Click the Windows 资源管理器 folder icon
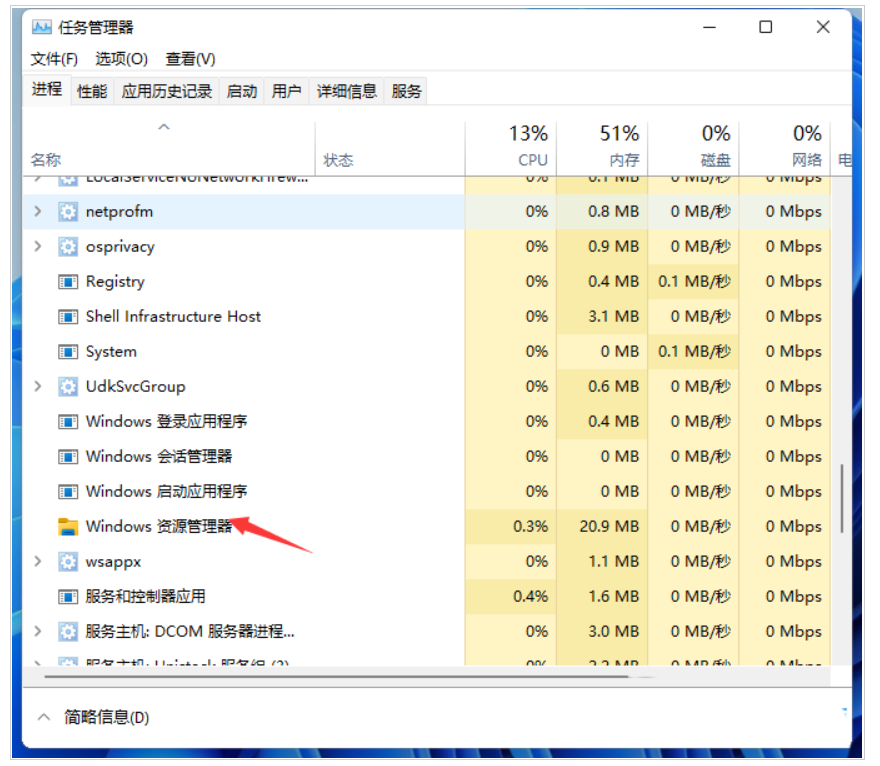 [68, 527]
